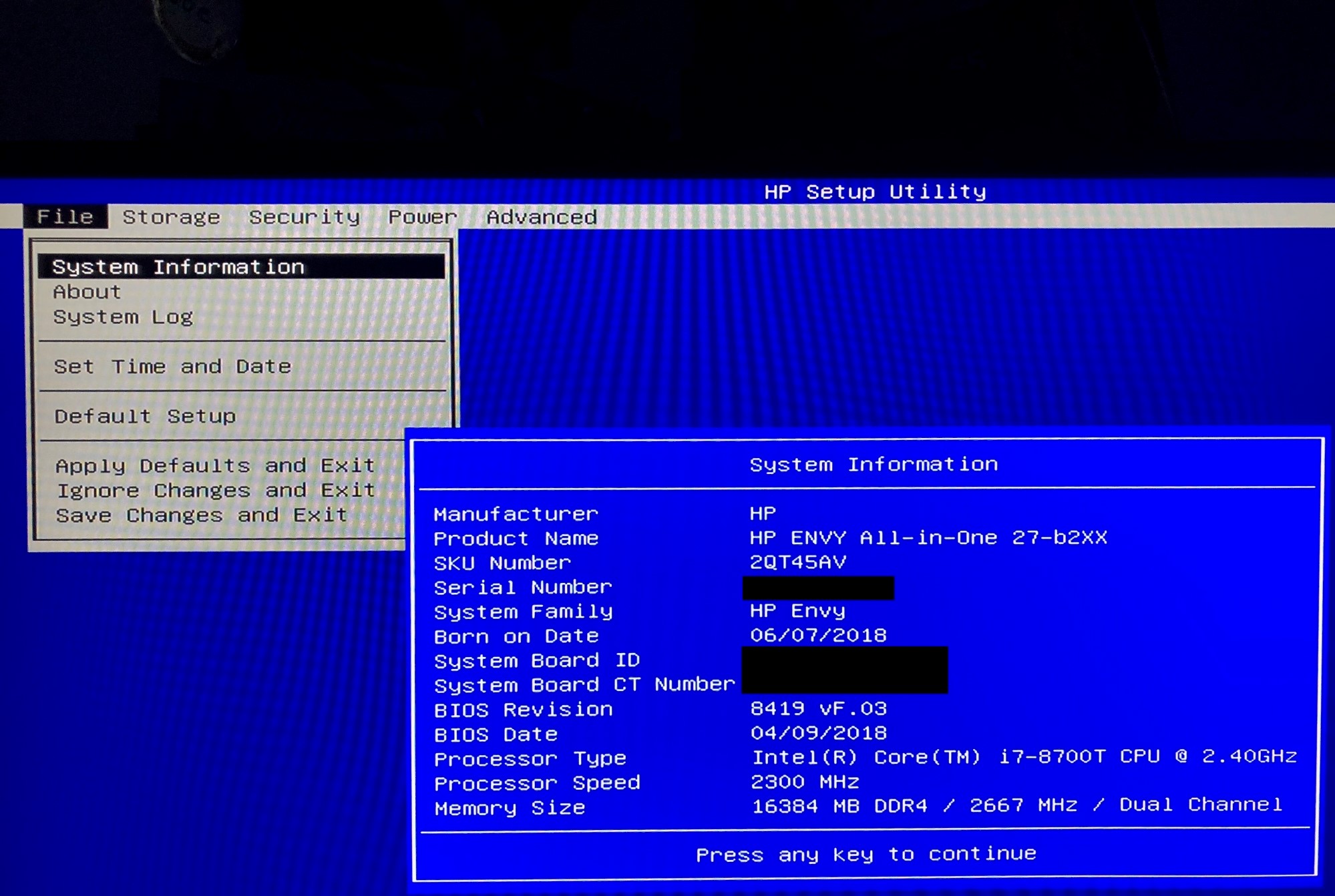1335x896 pixels.
Task: Open the Advanced menu
Action: [541, 217]
